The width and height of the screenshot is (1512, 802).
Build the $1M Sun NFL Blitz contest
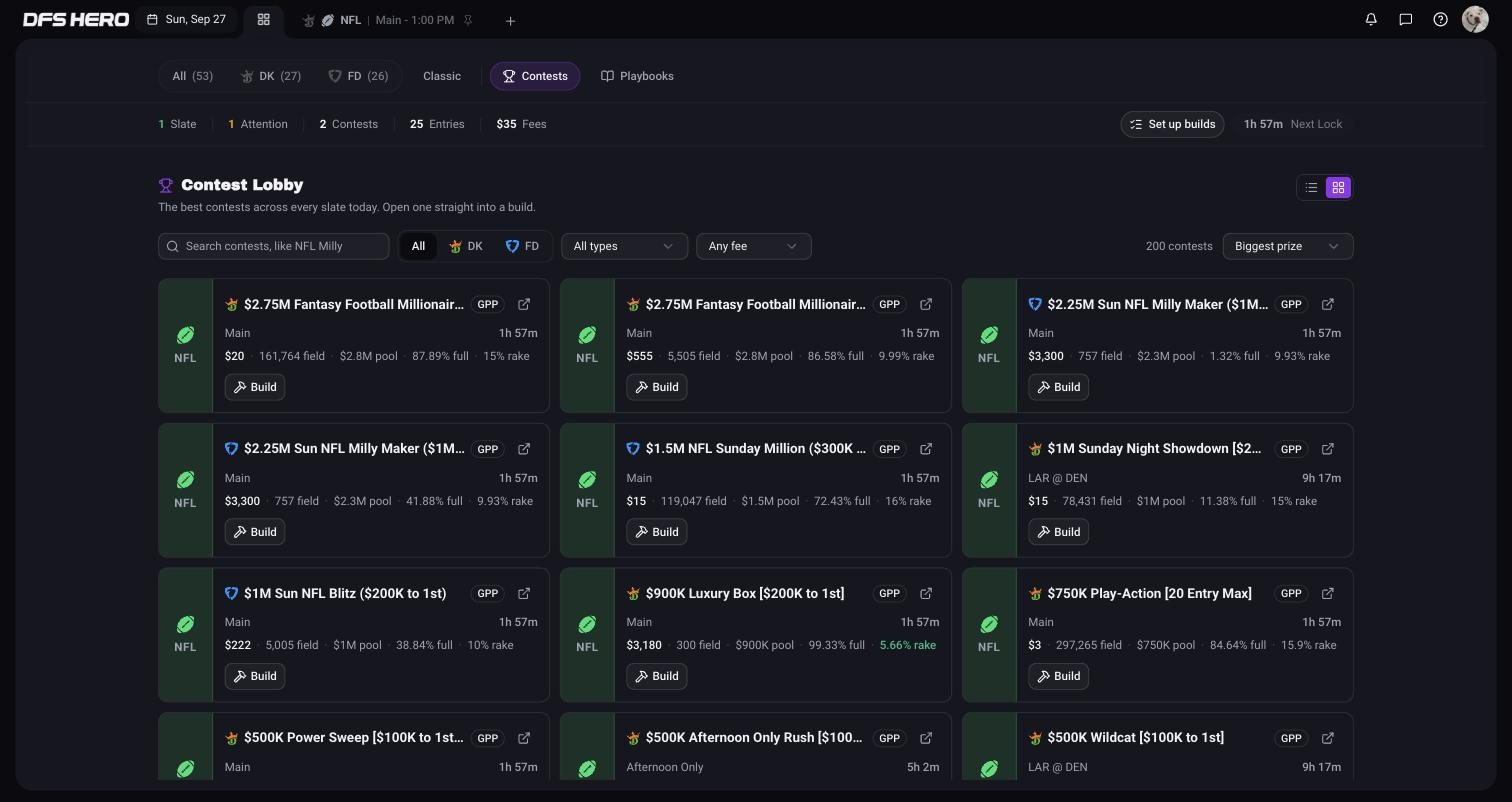(255, 676)
